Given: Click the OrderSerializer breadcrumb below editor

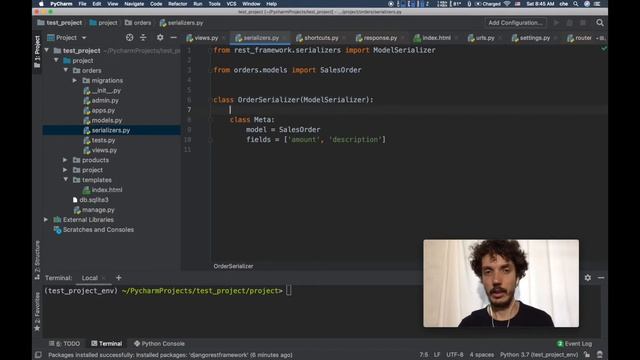Looking at the screenshot, I should coord(233,266).
